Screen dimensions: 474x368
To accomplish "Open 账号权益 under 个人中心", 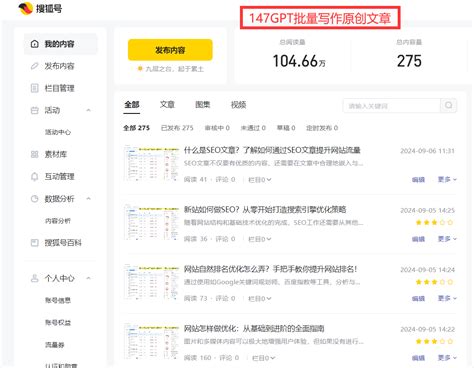I will (x=58, y=322).
